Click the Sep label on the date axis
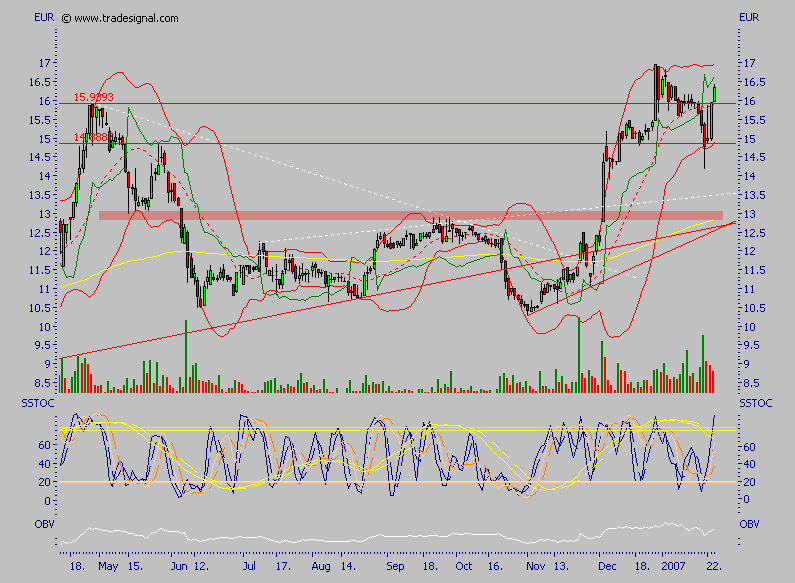 395,565
